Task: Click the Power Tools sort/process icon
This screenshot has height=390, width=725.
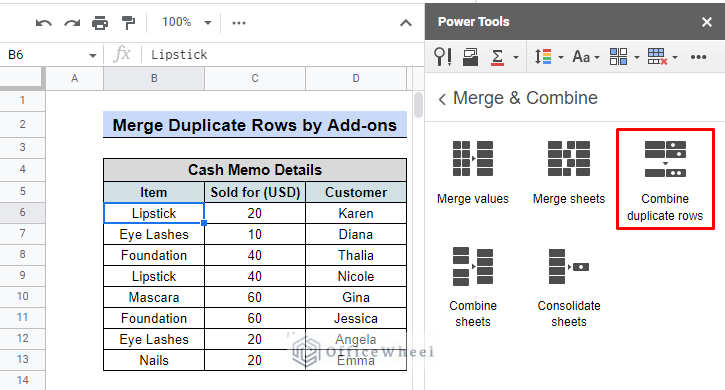Action: (x=543, y=57)
